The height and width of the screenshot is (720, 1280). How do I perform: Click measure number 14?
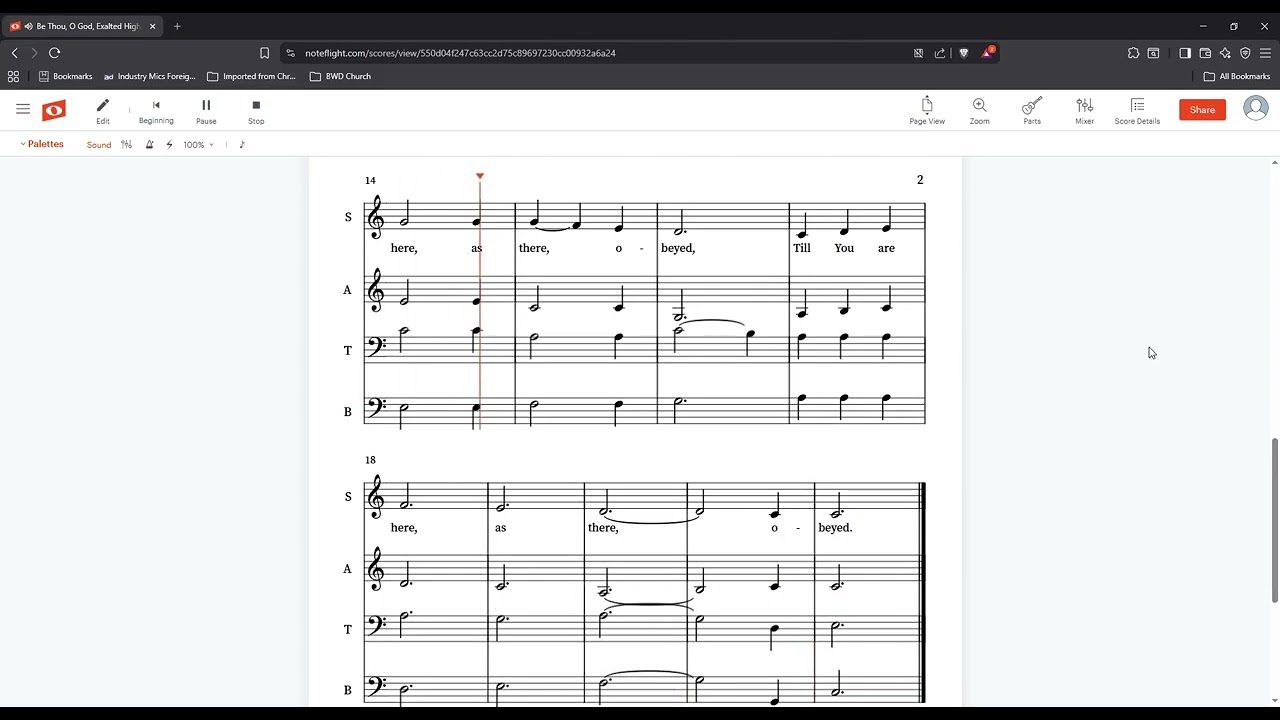click(370, 180)
